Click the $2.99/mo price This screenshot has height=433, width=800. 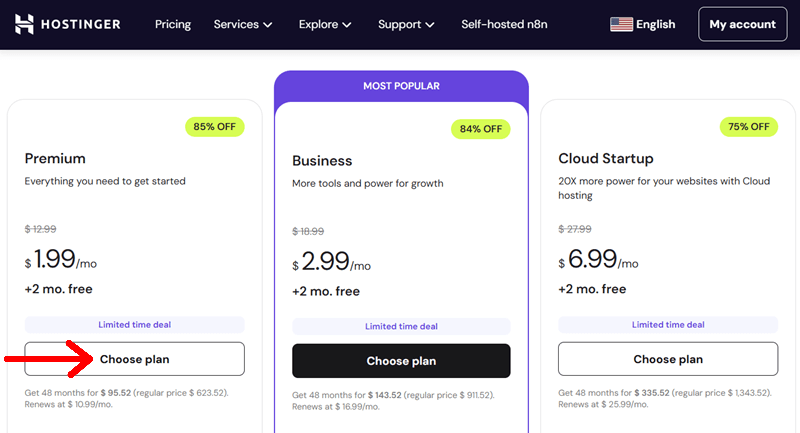[x=331, y=262]
